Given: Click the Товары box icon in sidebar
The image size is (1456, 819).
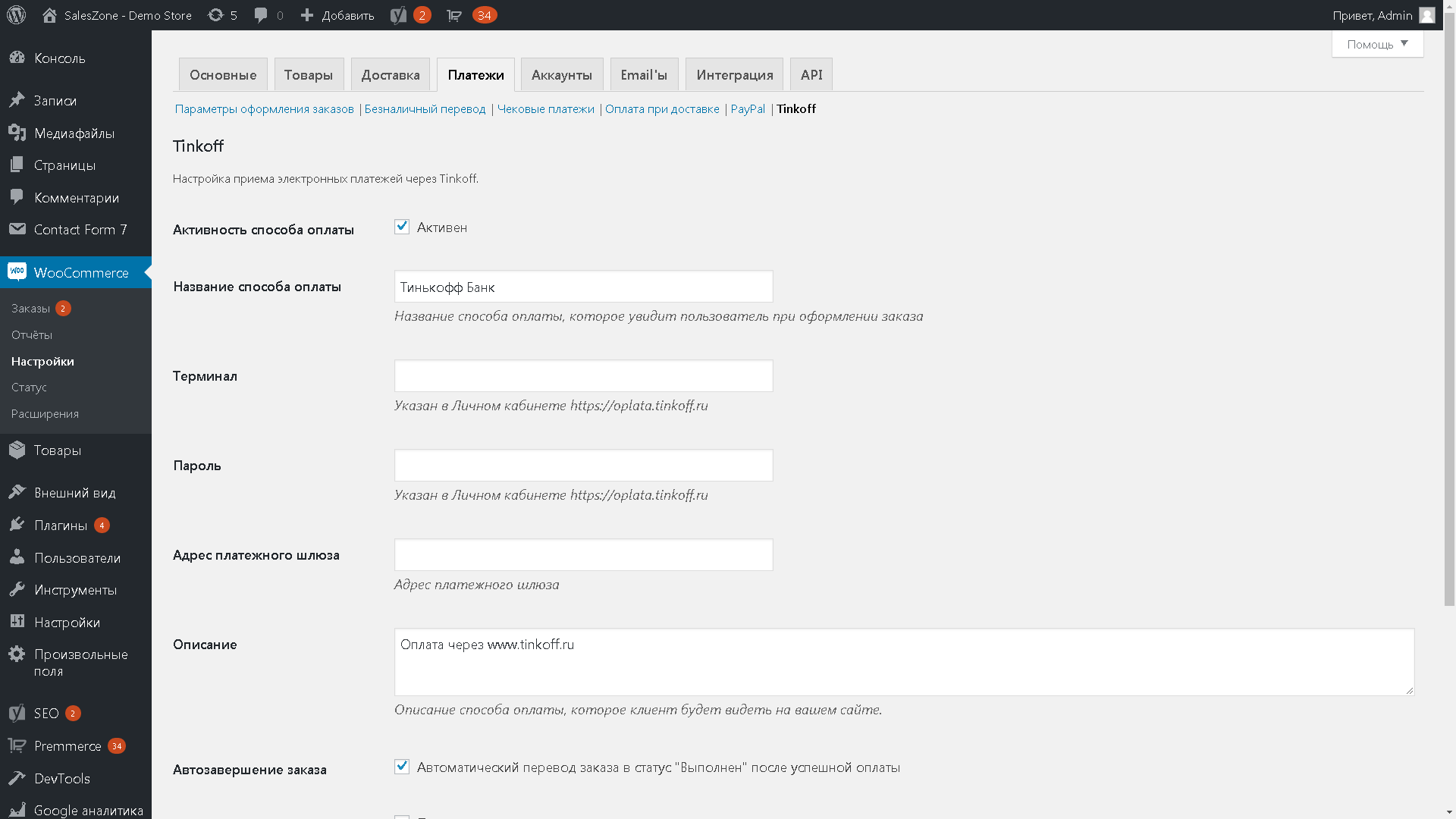Looking at the screenshot, I should coord(17,450).
